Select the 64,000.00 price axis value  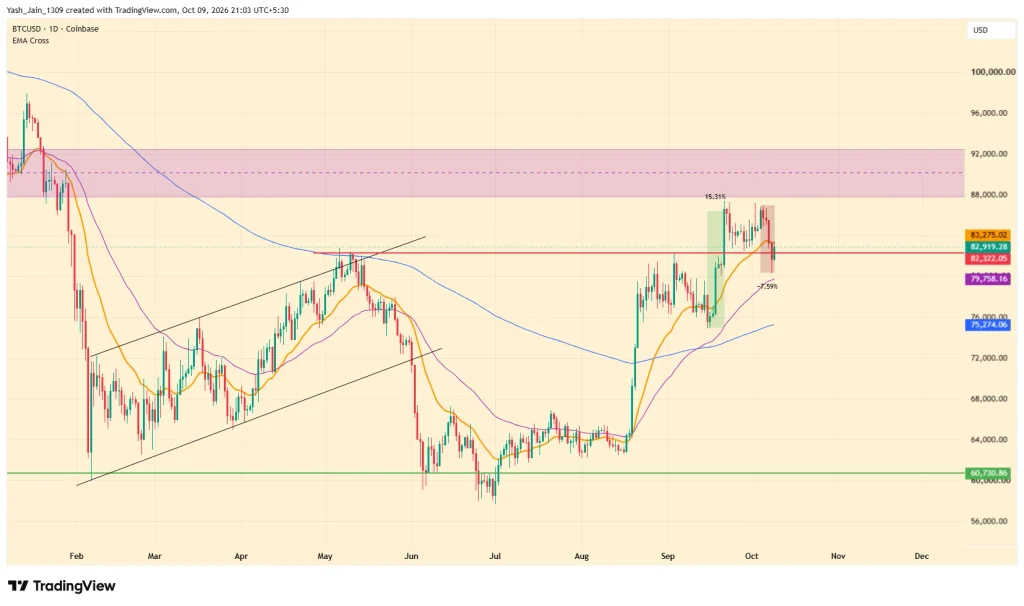(989, 439)
